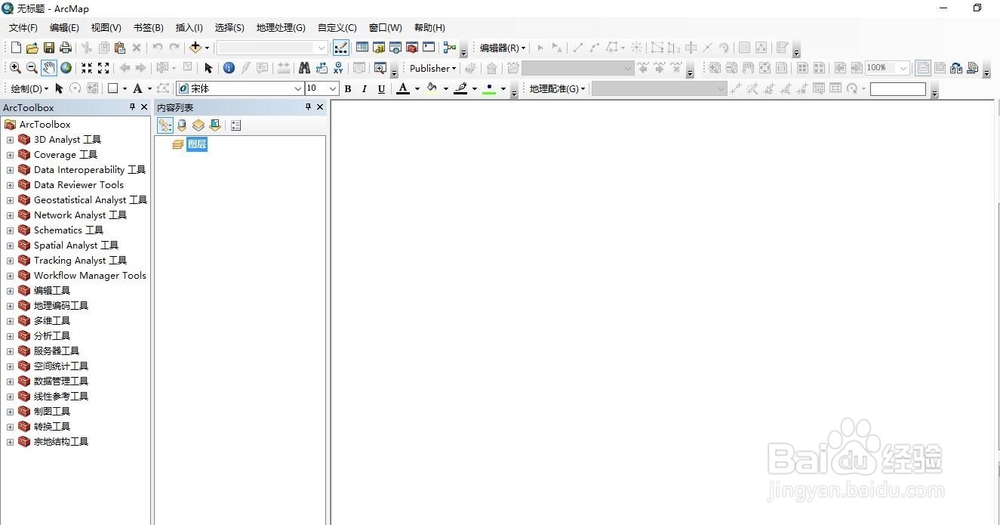The height and width of the screenshot is (525, 1000).
Task: Pick the fill color bucket
Action: (432, 89)
